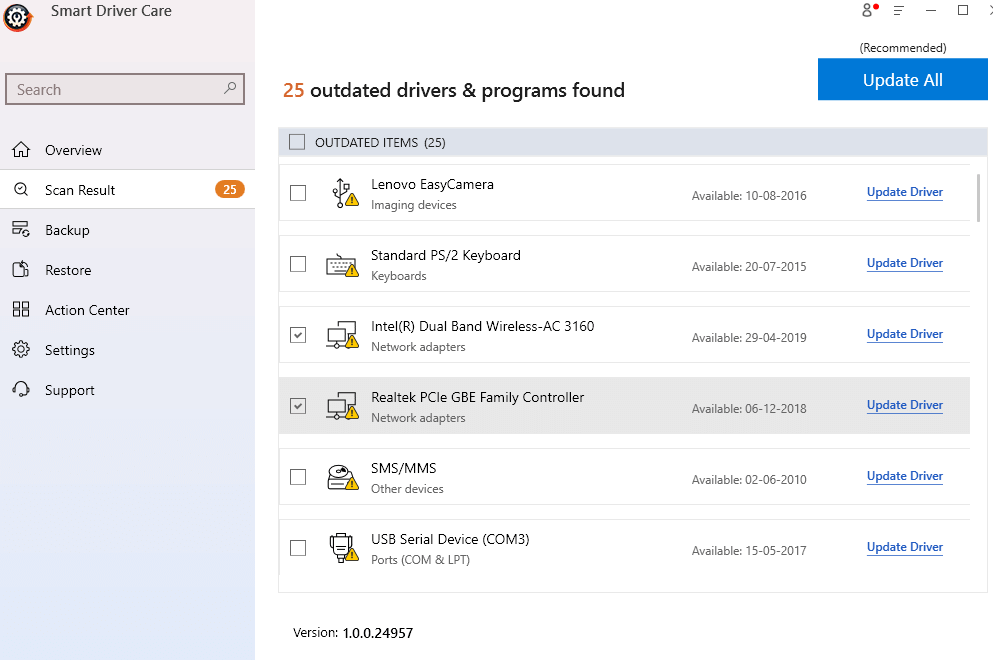Click the Scan Result magnifier icon
This screenshot has height=660, width=993.
[21, 189]
